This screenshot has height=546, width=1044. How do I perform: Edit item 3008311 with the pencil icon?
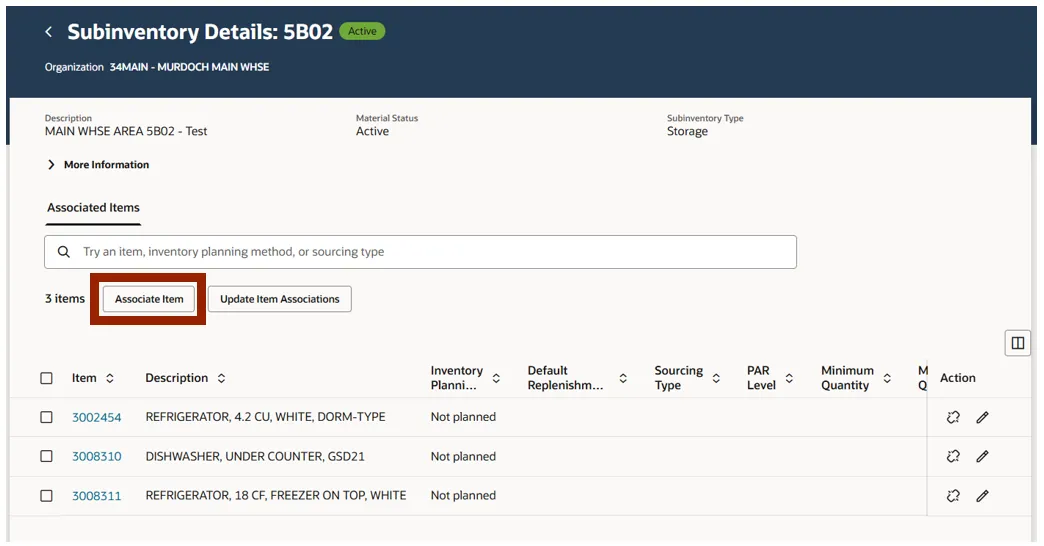[x=982, y=495]
